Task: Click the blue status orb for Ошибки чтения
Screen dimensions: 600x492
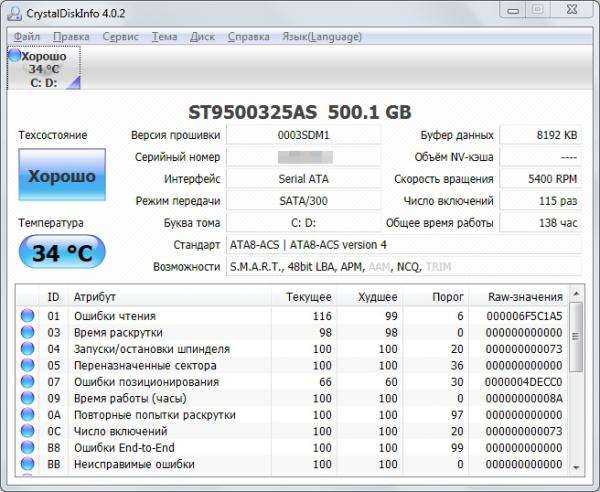Action: coord(28,316)
